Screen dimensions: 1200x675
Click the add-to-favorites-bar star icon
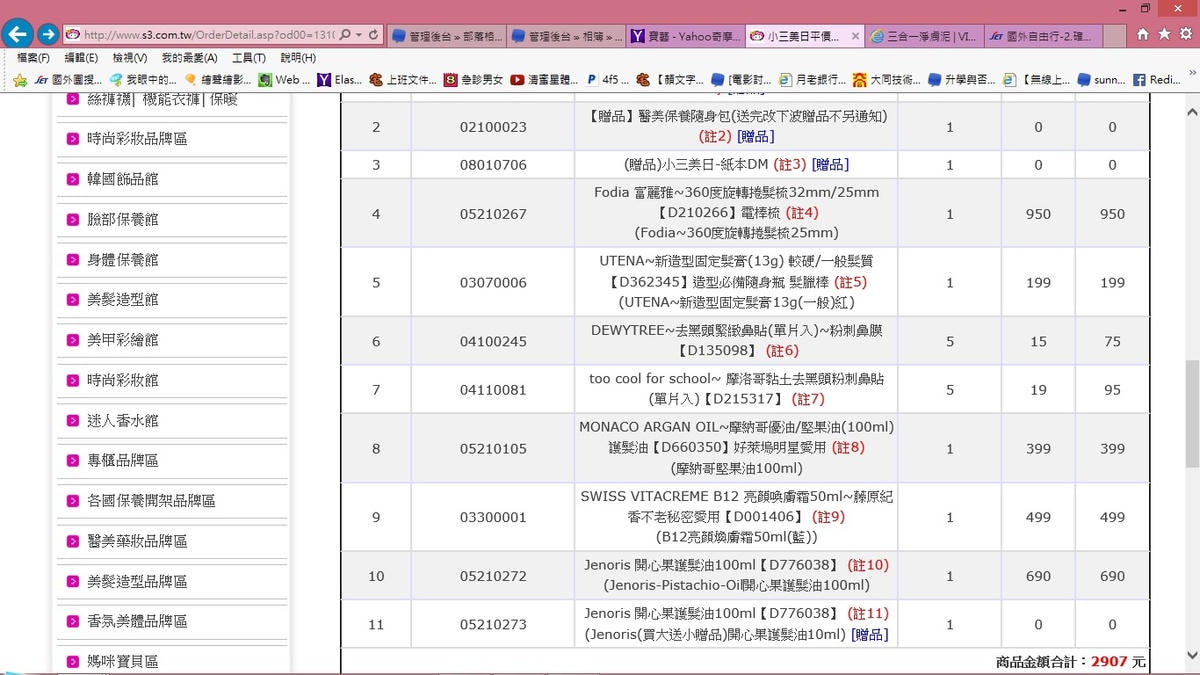coord(19,80)
